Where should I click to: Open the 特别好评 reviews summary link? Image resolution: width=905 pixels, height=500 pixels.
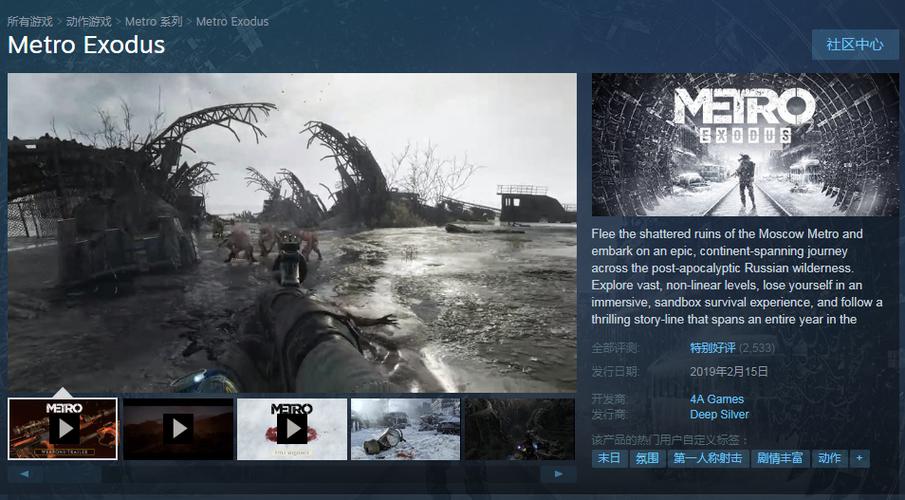coord(713,348)
